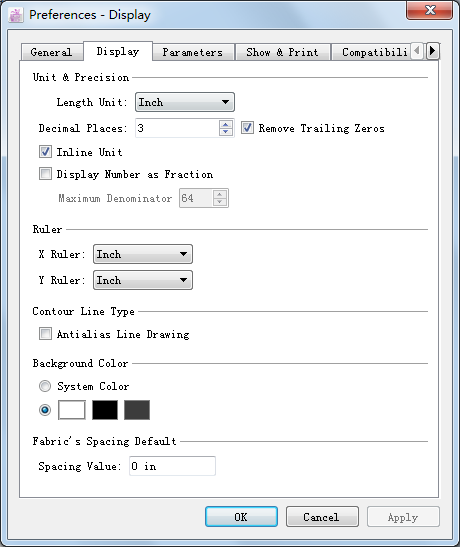Open the Length Unit dropdown

(x=185, y=102)
